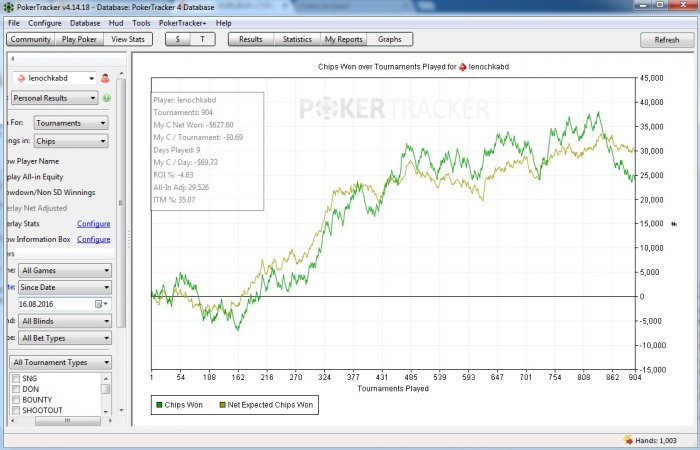Open the File menu
Screen dimensions: 700x450
[x=14, y=23]
